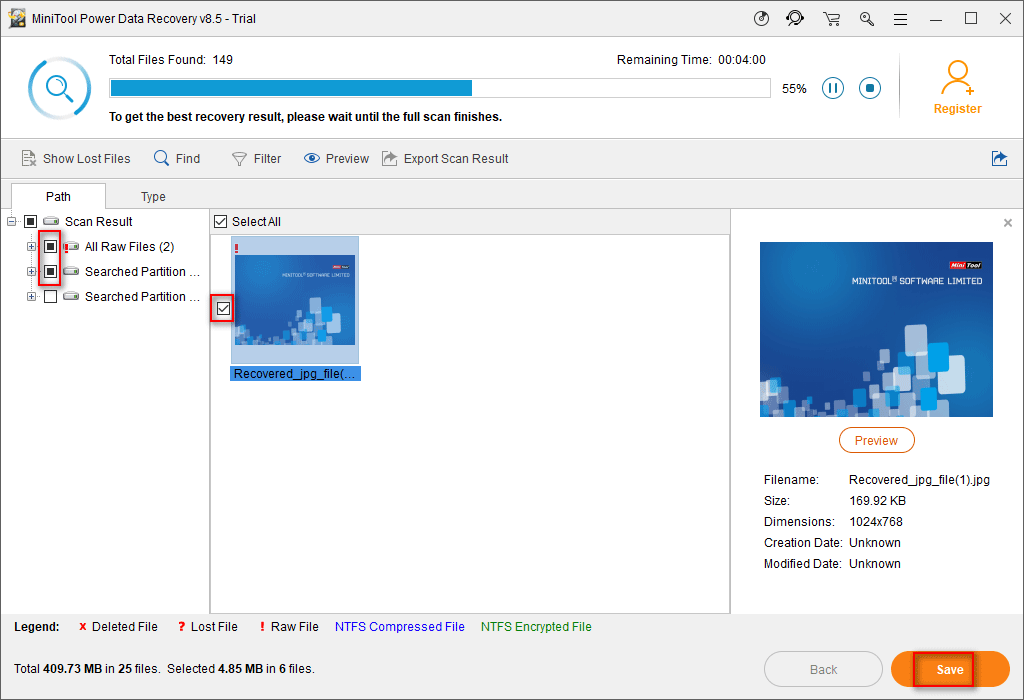Open the shopping cart icon in title bar
This screenshot has width=1024, height=700.
coord(831,19)
